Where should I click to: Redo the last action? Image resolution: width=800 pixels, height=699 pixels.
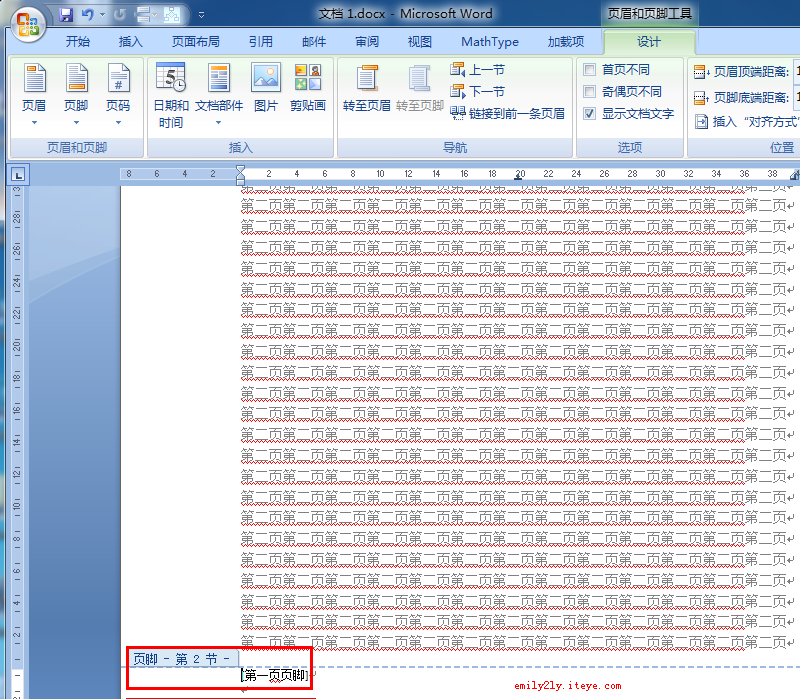pos(120,15)
